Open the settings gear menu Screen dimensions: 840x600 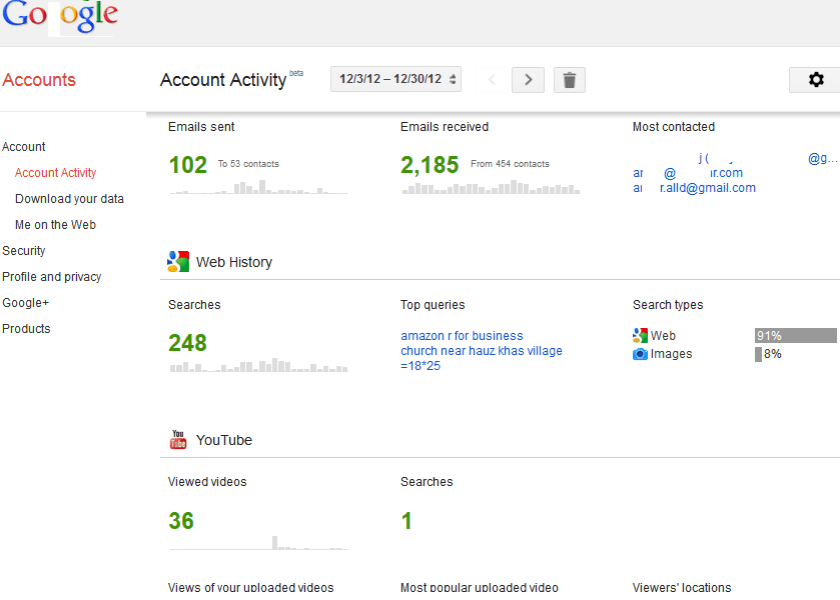[815, 80]
